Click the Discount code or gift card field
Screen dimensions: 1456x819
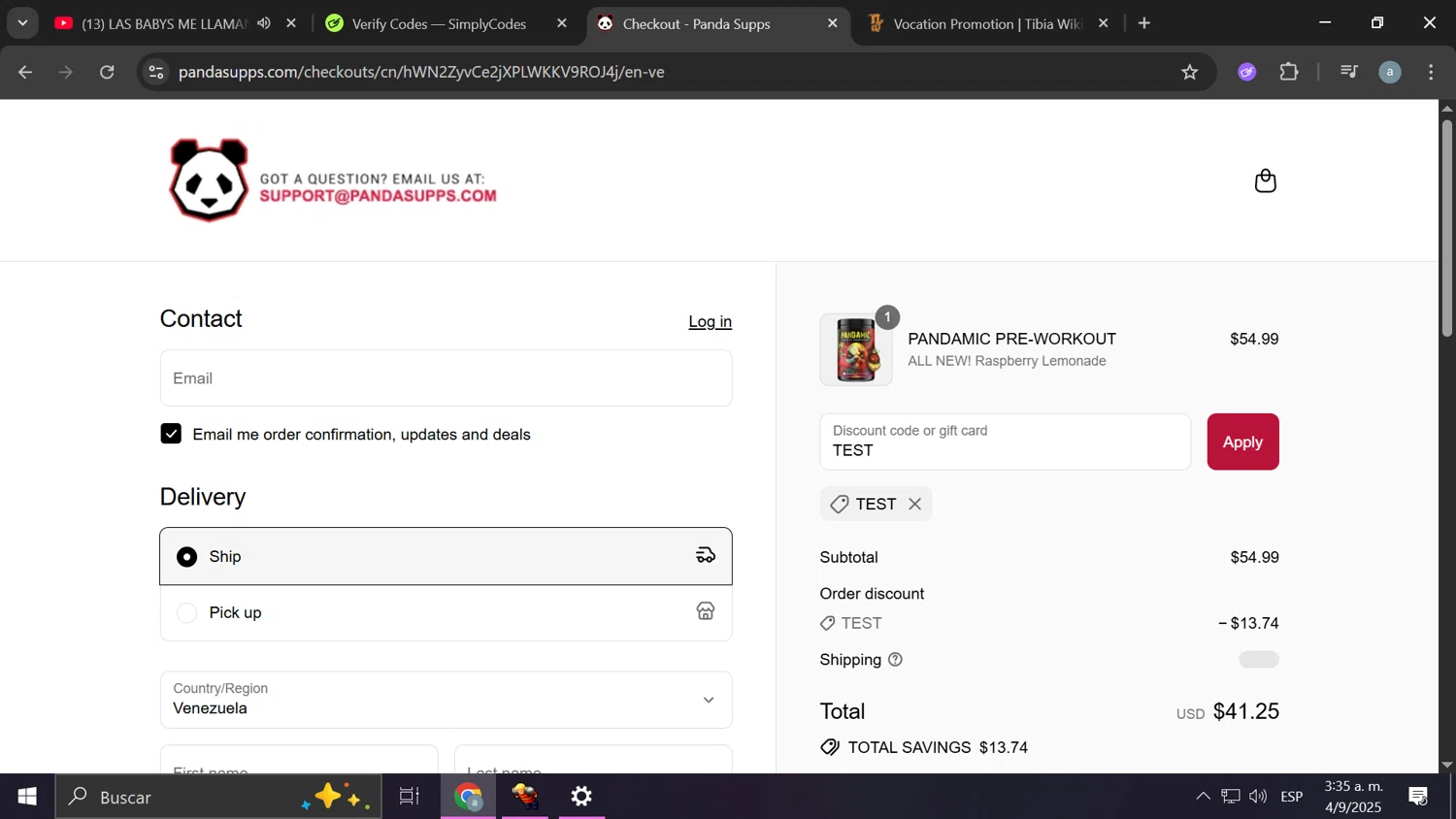(1005, 442)
